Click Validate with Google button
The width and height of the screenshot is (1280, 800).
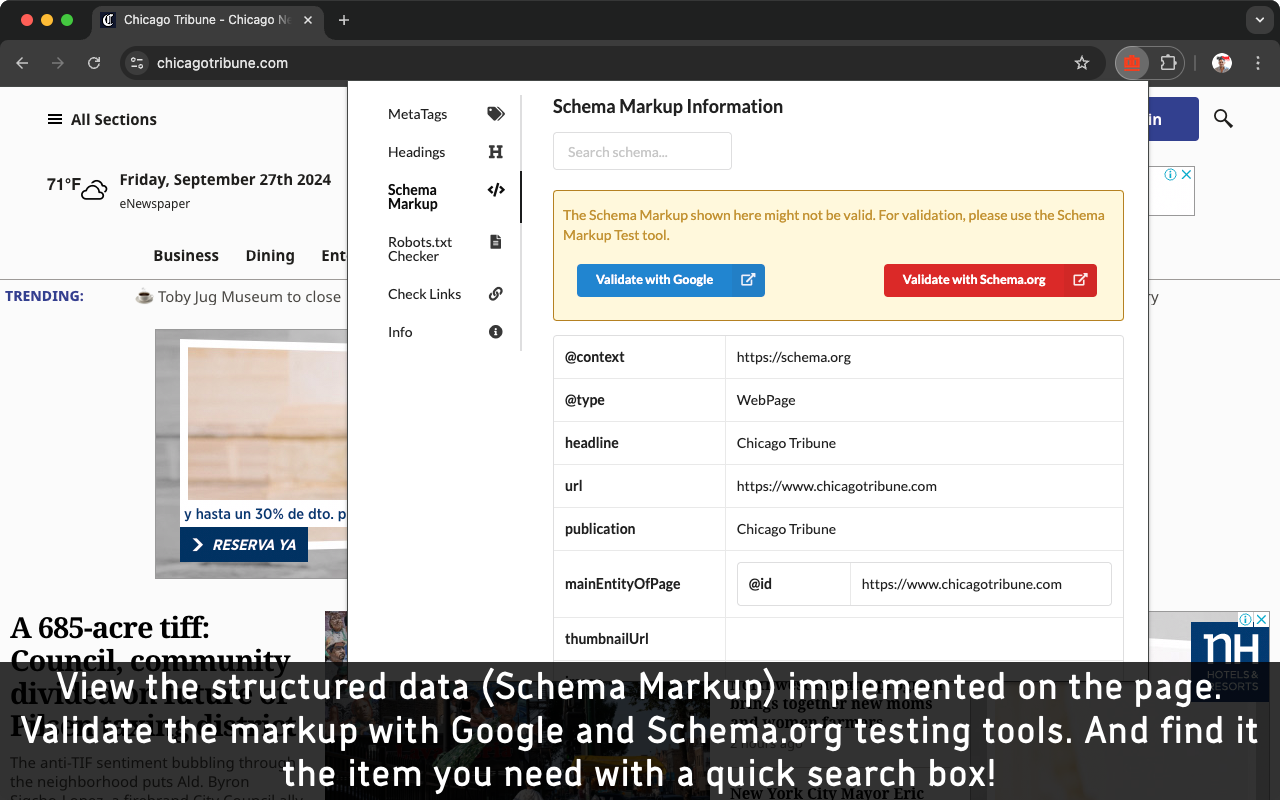pyautogui.click(x=670, y=280)
